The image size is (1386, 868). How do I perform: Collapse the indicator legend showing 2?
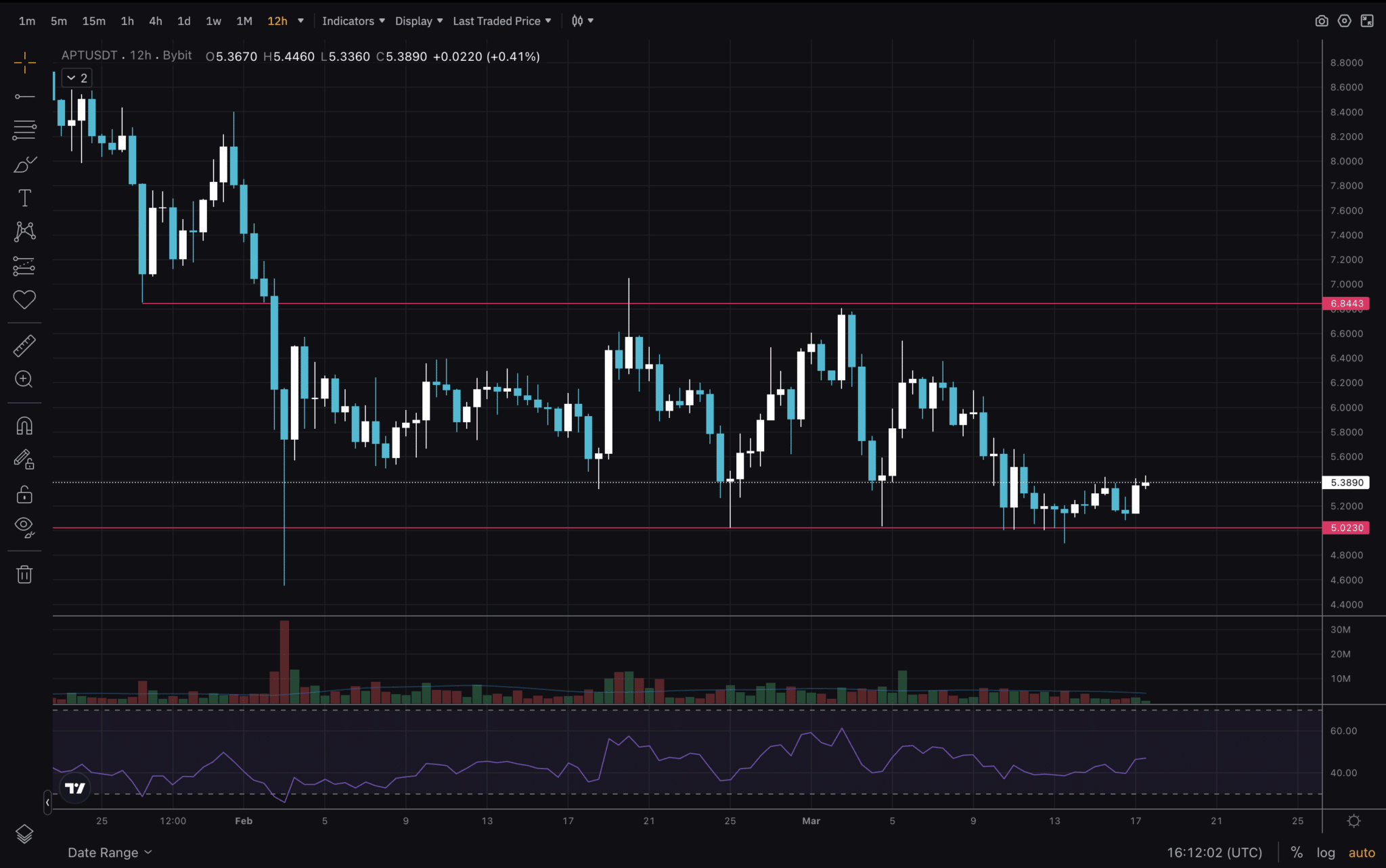pos(76,78)
